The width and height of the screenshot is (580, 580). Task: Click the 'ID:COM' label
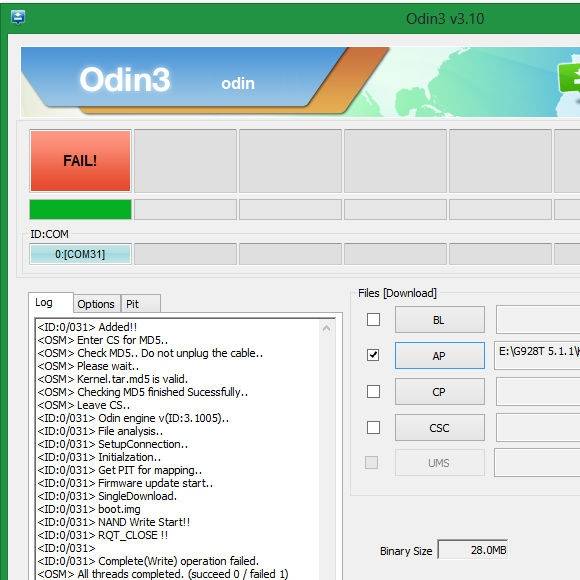[50, 234]
